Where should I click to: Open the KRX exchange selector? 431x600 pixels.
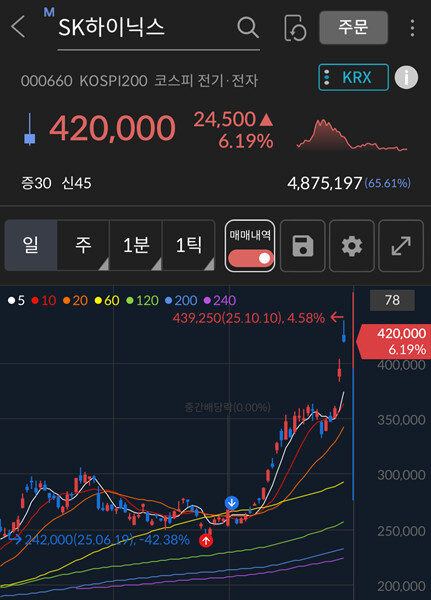pyautogui.click(x=353, y=77)
